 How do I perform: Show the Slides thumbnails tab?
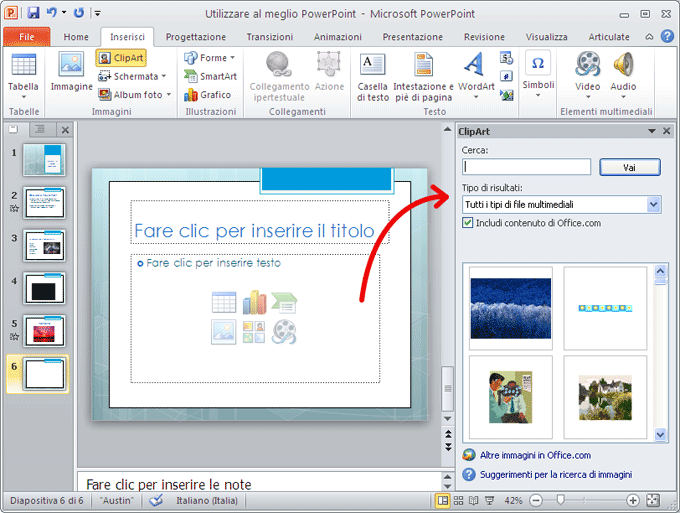pos(14,129)
